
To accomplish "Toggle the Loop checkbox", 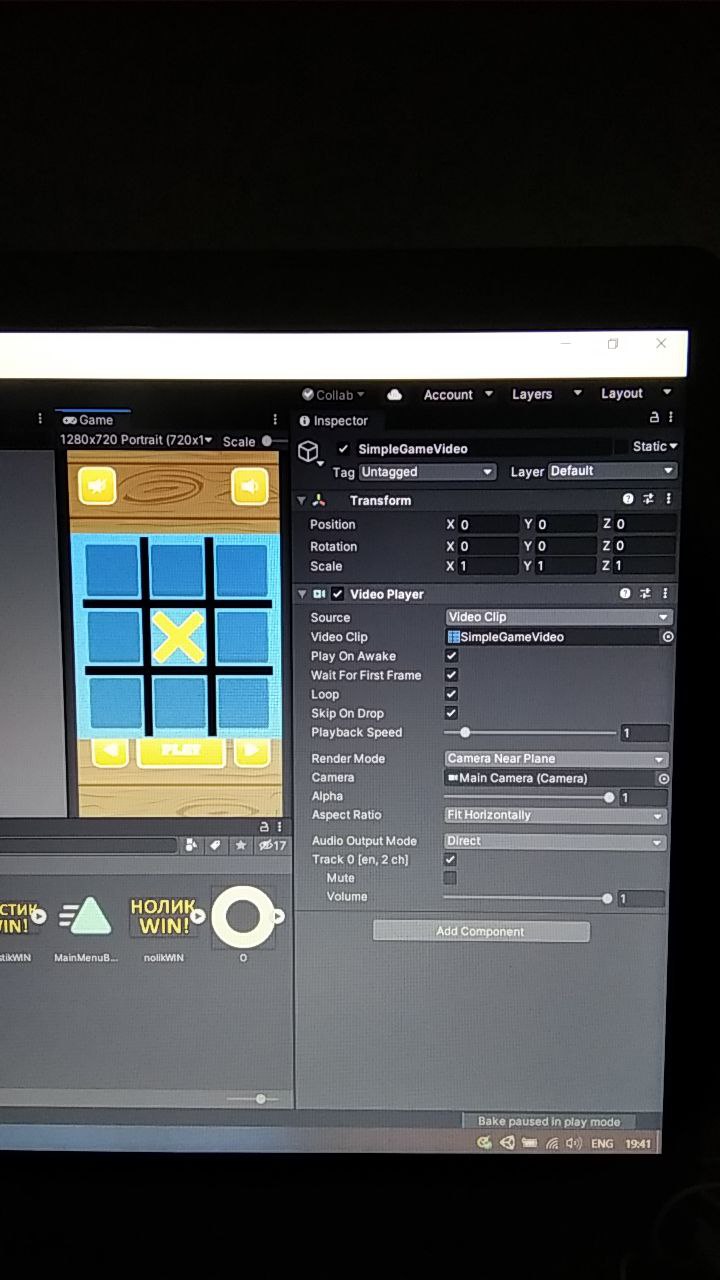I will coord(451,694).
